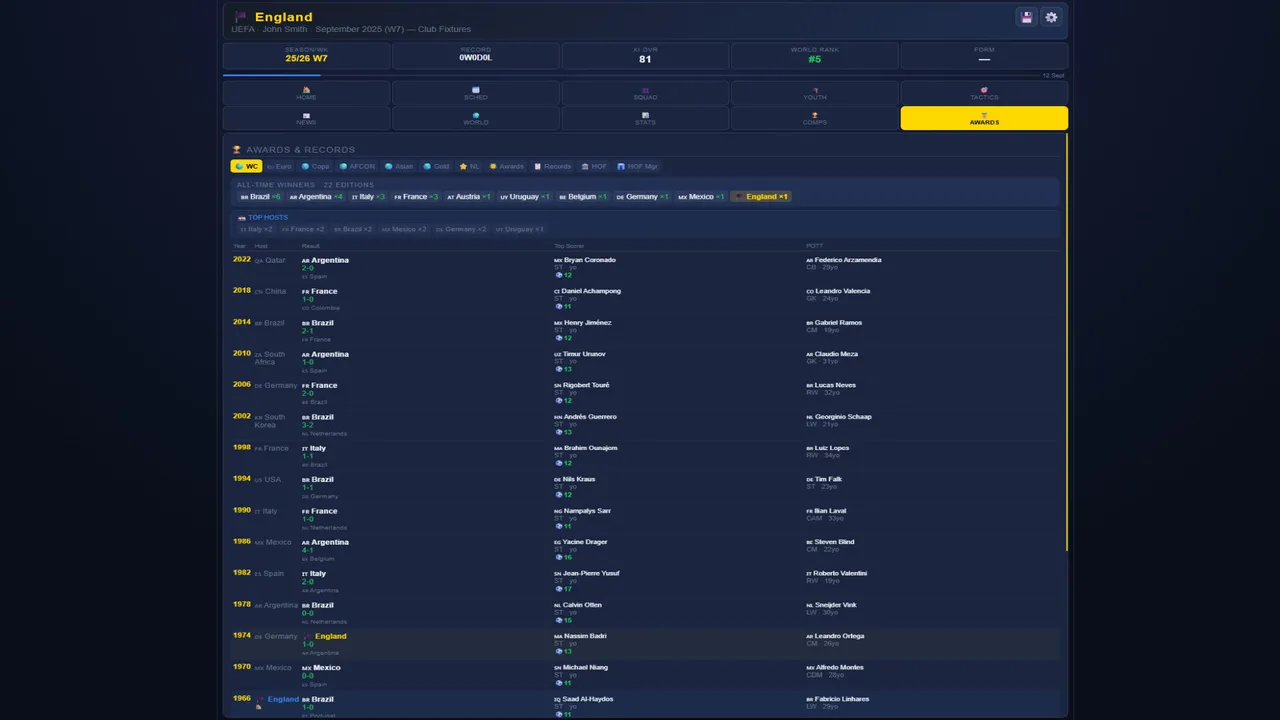Open the HOF Mgr sub-tab

coord(637,166)
